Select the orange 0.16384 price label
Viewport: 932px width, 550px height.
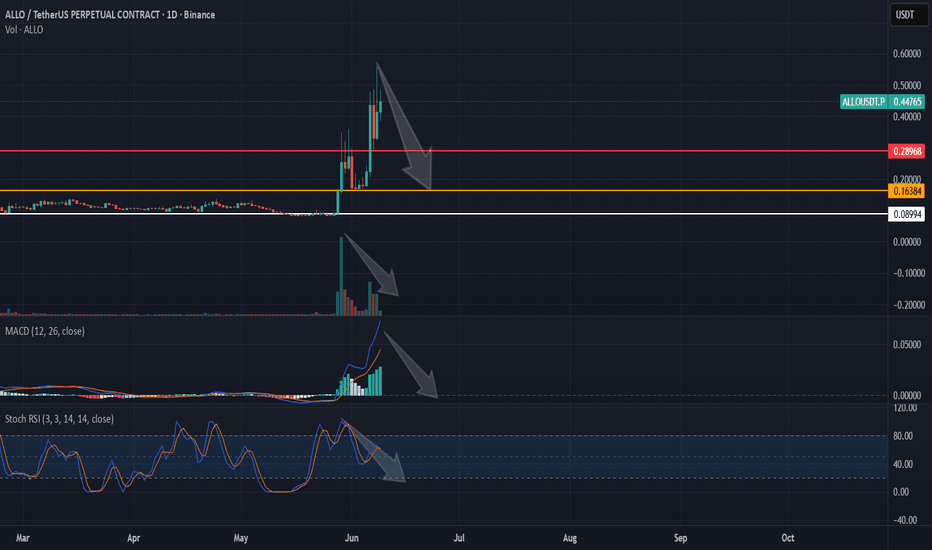906,191
